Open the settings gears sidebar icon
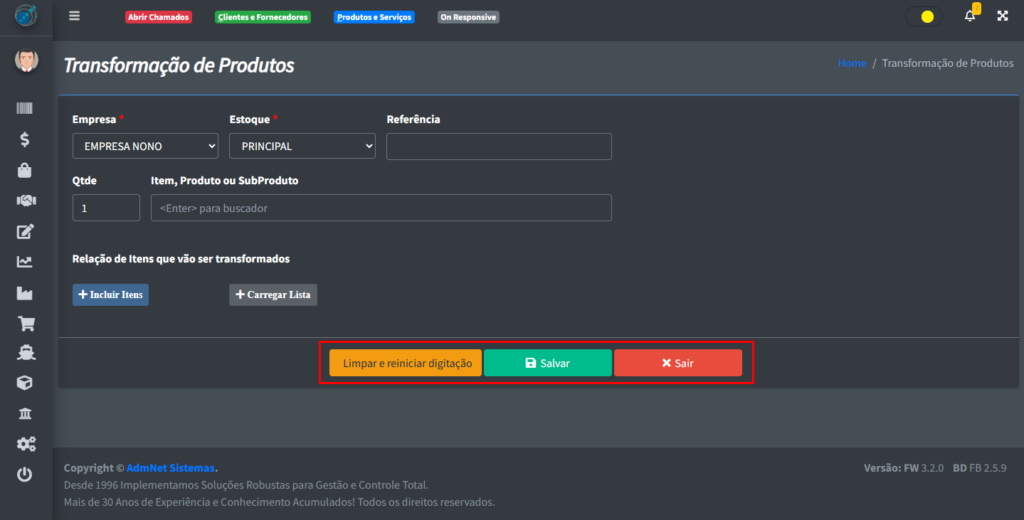This screenshot has width=1024, height=520. (x=25, y=444)
